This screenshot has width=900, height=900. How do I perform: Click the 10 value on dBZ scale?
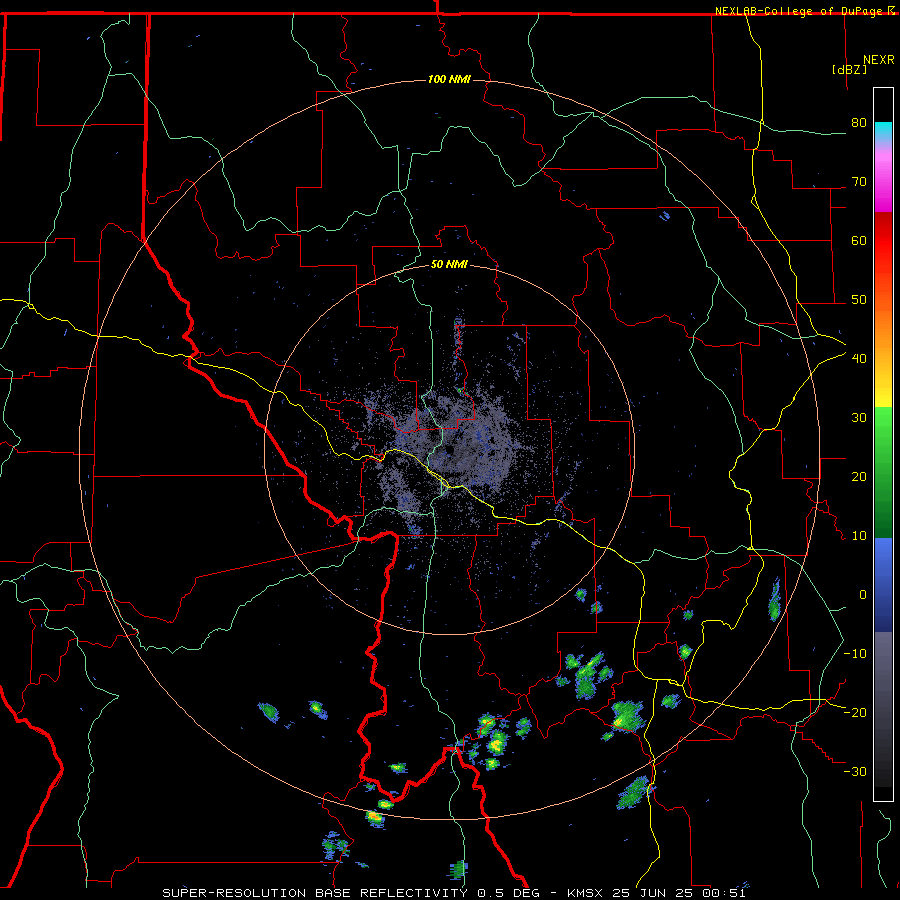859,536
